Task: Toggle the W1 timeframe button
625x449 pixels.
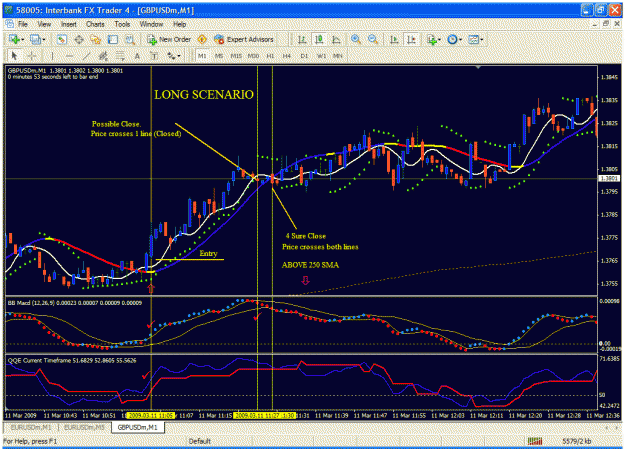Action: coord(321,56)
